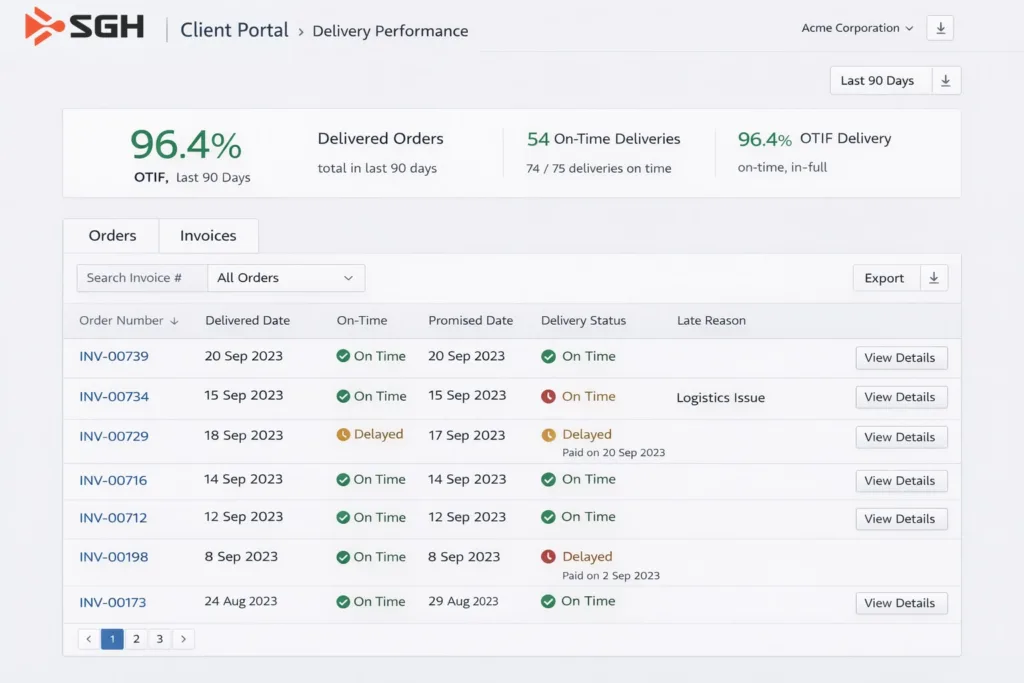Viewport: 1024px width, 683px height.
Task: Switch to the Invoices tab
Action: 208,236
